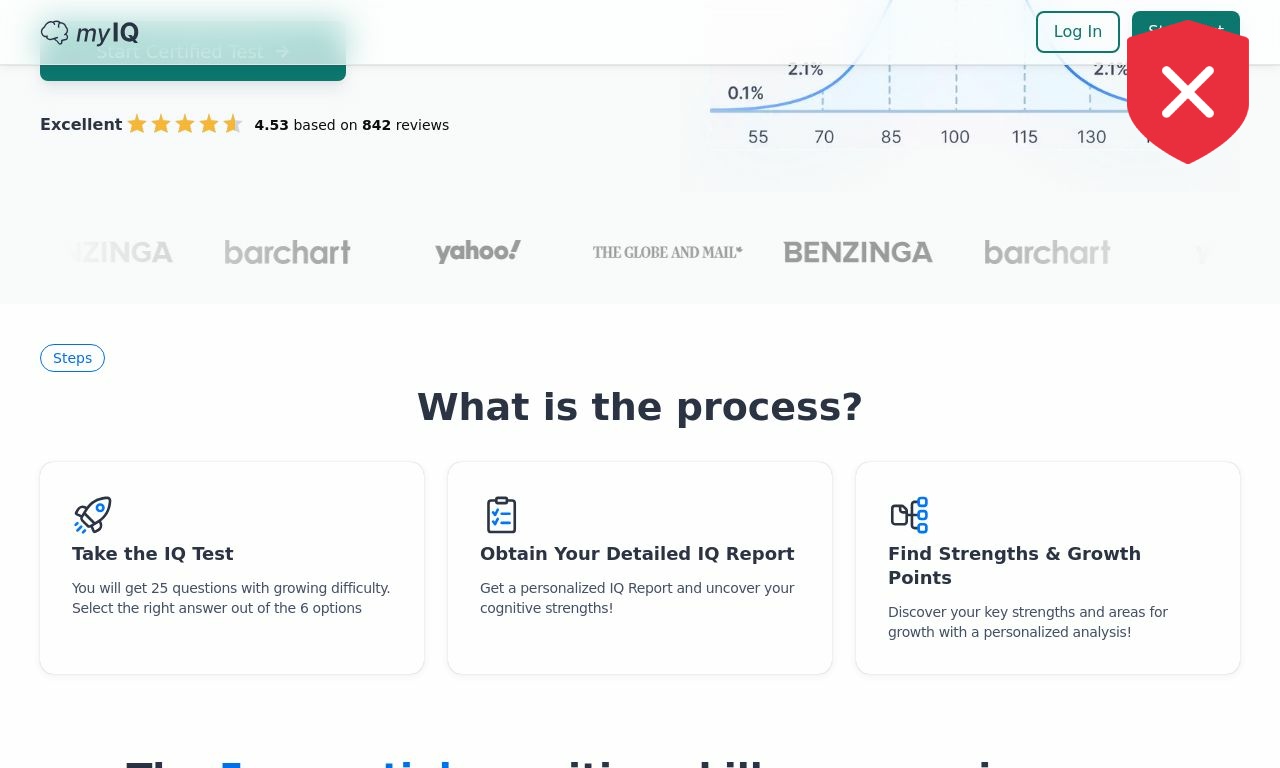Screen dimensions: 1280x768
Task: Click the Find Strengths diagram icon
Action: pyautogui.click(x=909, y=515)
